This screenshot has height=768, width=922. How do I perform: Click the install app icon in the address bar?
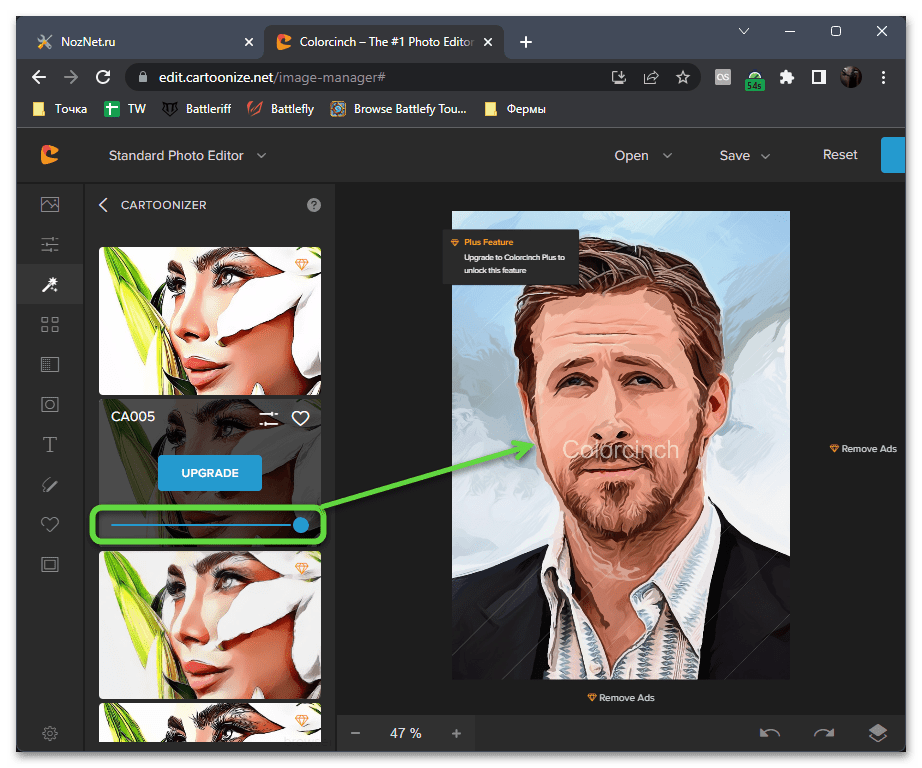click(x=619, y=77)
